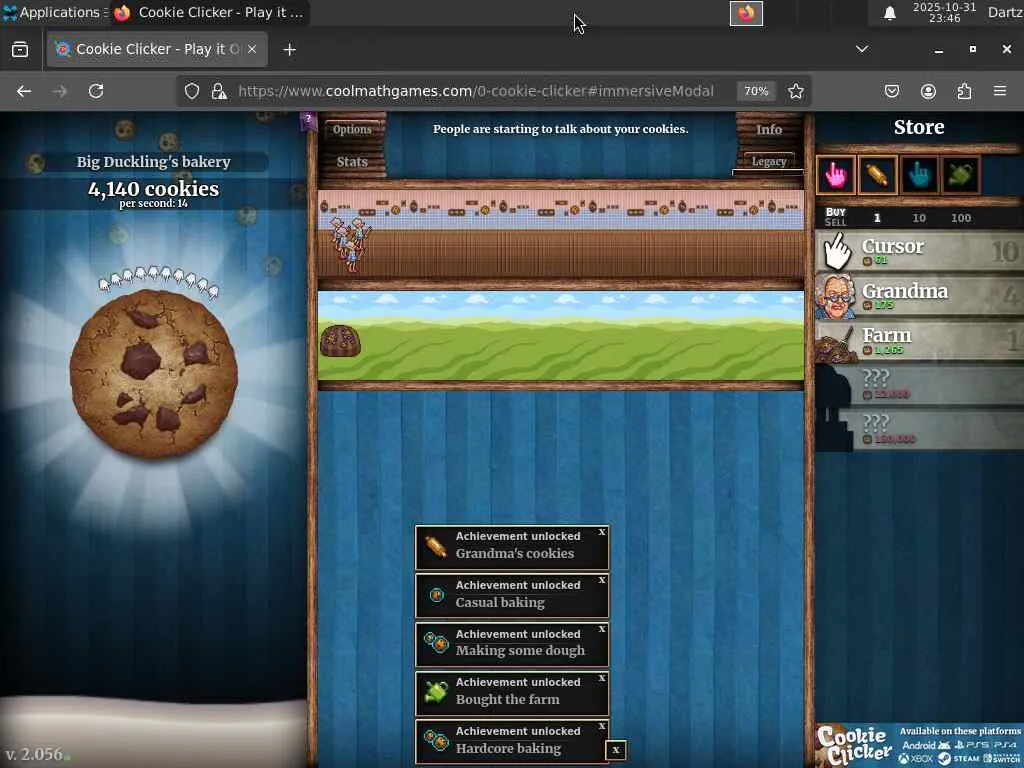This screenshot has height=768, width=1024.
Task: Reset the 70% zoom level indicator
Action: pos(756,91)
